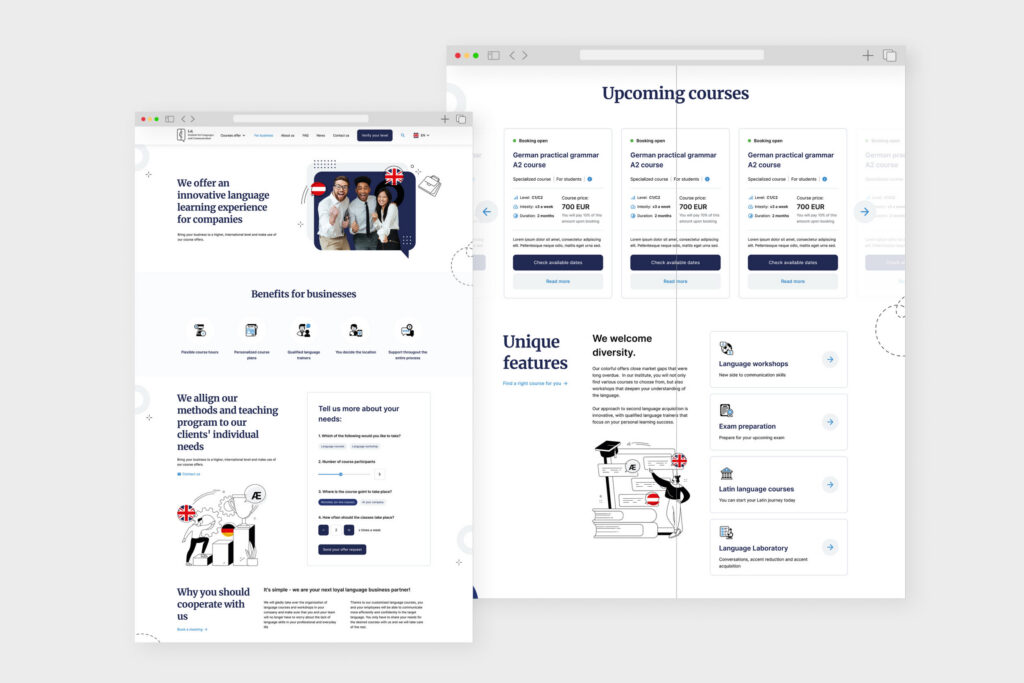Click the You decide the location icon
Viewport: 1024px width, 683px height.
355,330
